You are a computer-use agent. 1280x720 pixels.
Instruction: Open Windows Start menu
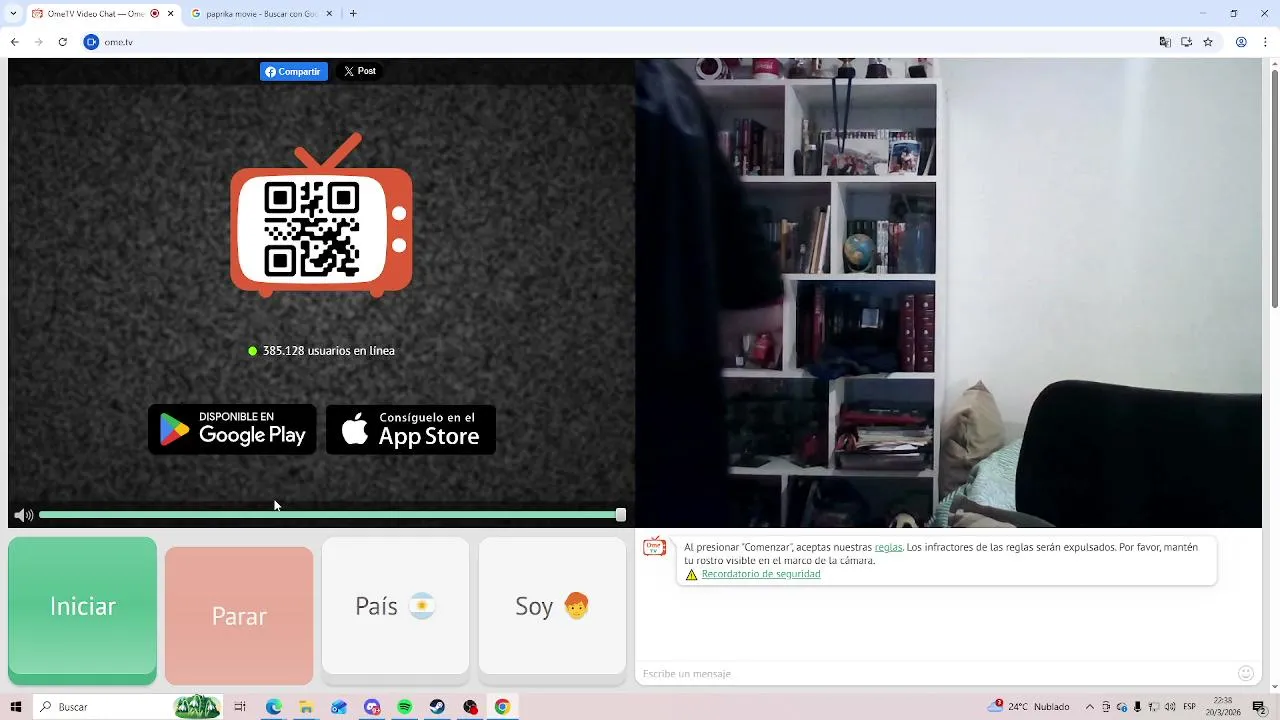[x=16, y=707]
